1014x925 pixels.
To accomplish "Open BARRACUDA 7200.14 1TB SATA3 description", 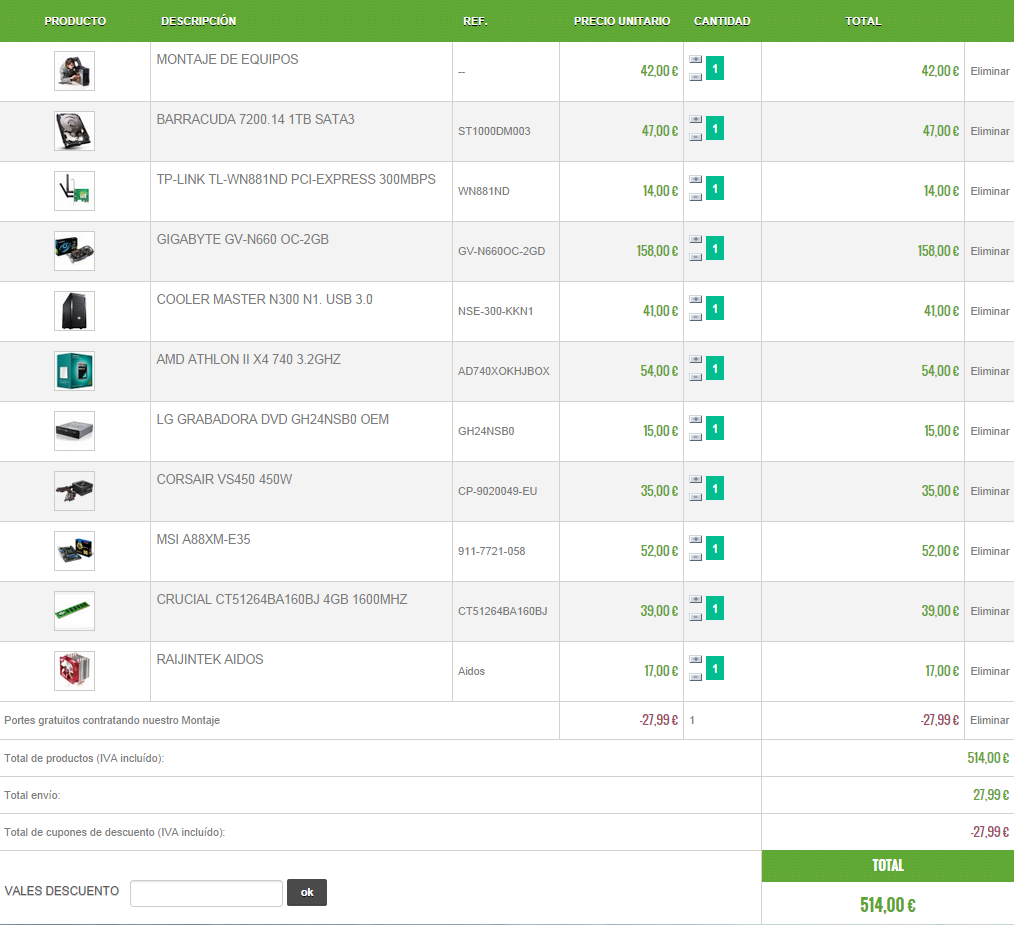I will tap(255, 120).
